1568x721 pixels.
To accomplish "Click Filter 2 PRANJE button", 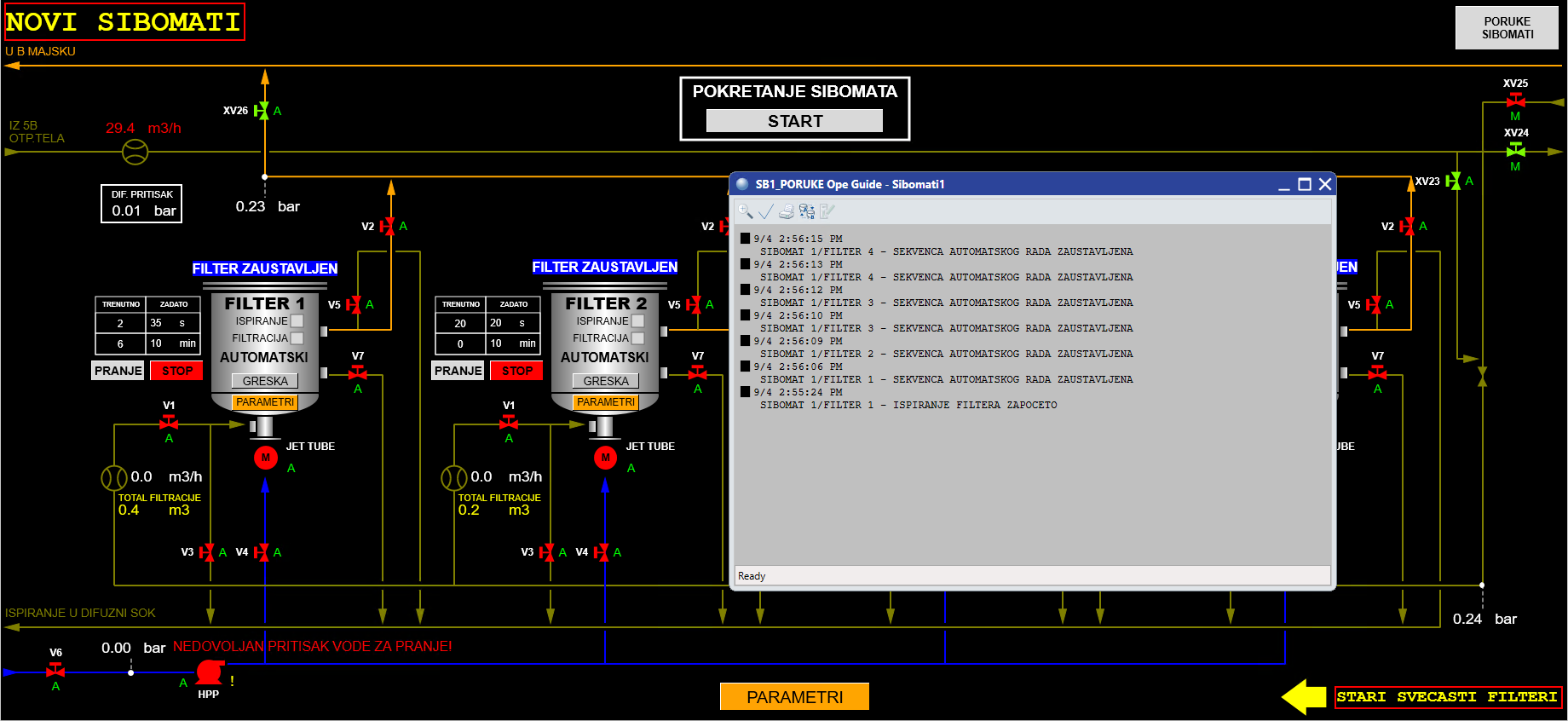I will click(458, 371).
